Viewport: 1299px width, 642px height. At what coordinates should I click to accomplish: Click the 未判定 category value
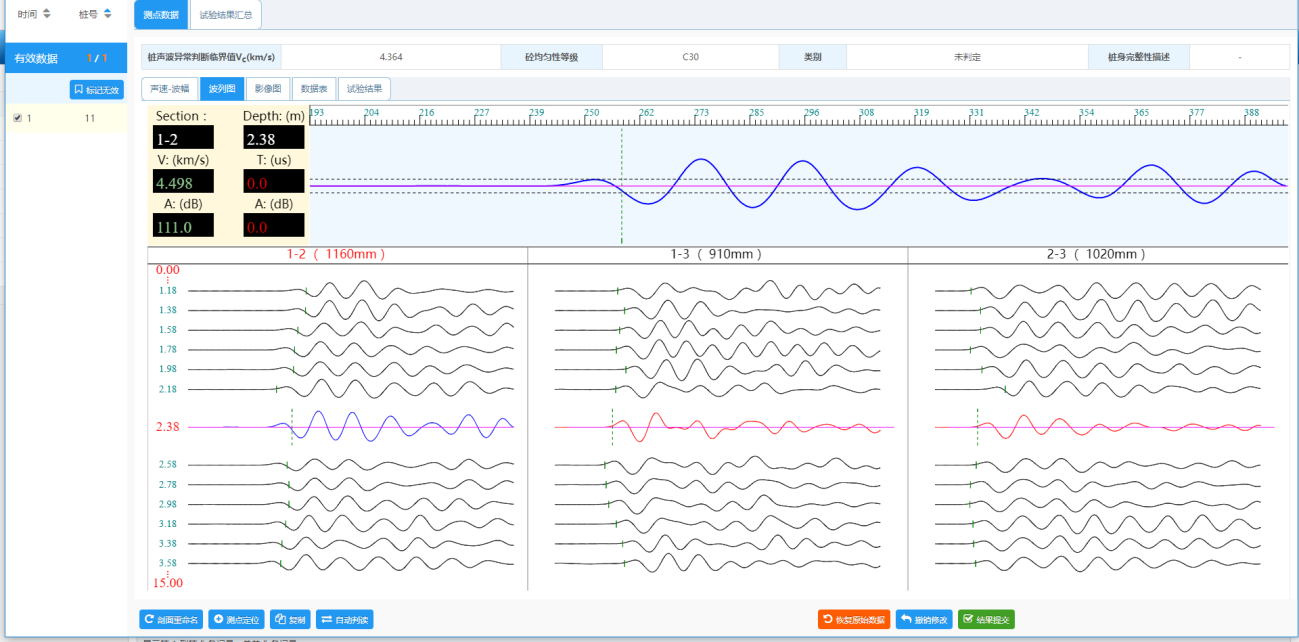(967, 57)
